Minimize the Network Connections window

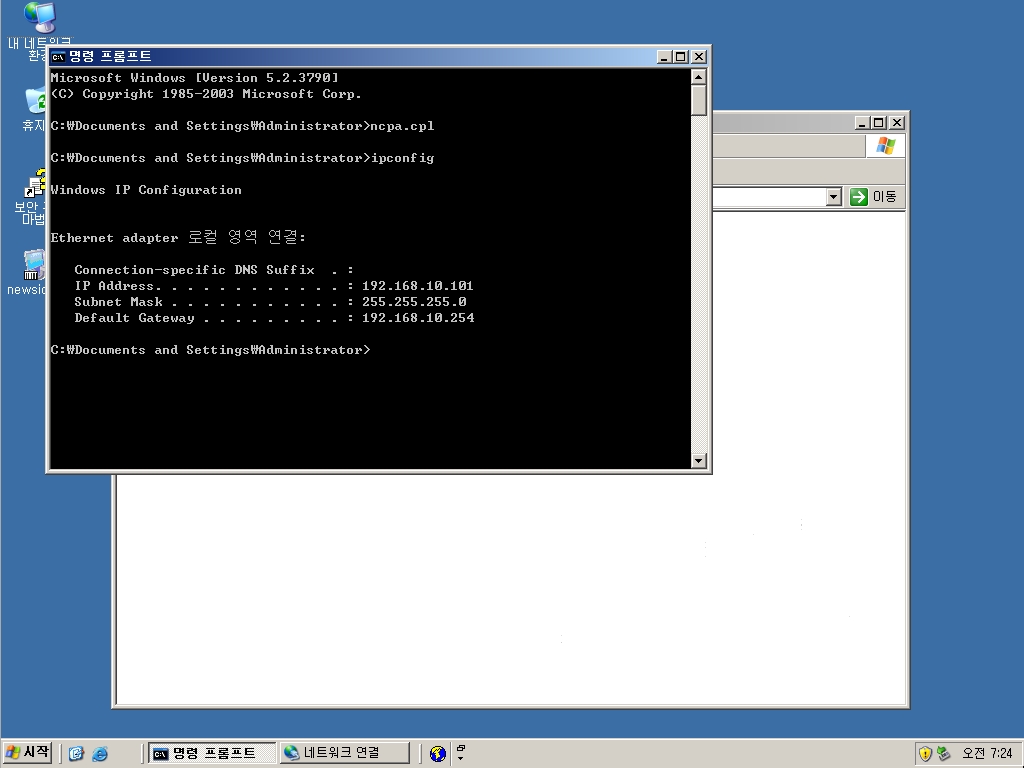862,123
